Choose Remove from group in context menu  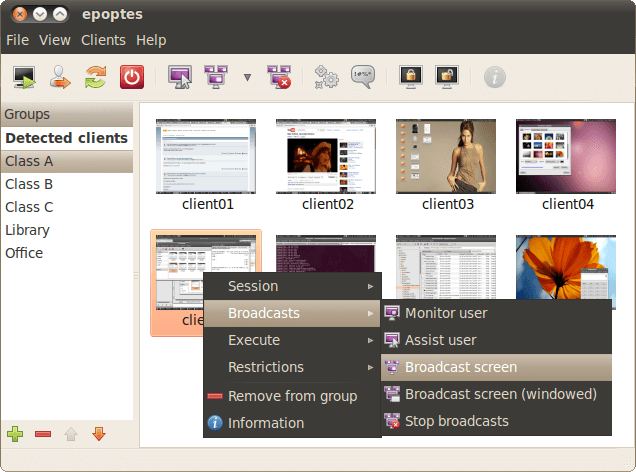[x=291, y=396]
